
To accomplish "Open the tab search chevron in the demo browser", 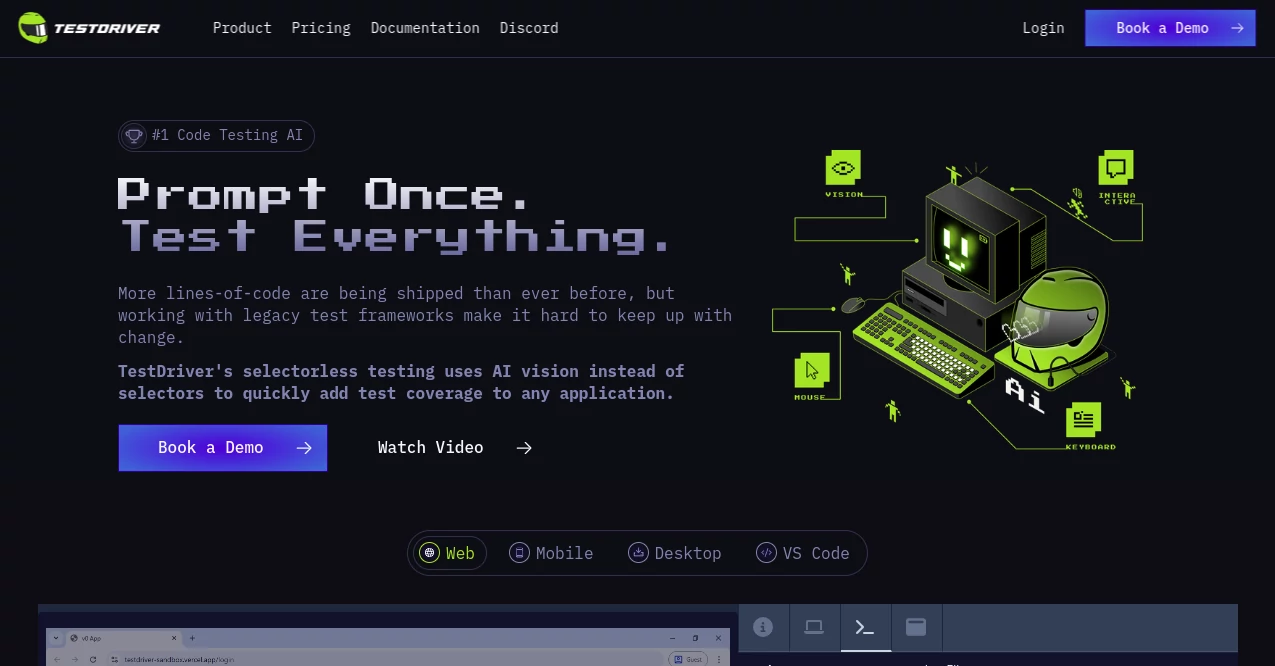I will click(55, 638).
